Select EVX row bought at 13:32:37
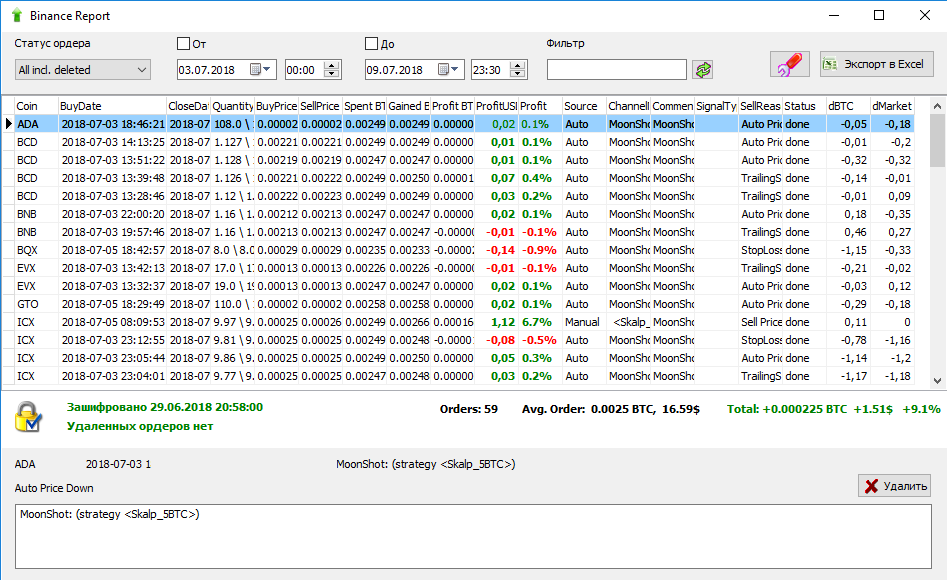 [464, 286]
